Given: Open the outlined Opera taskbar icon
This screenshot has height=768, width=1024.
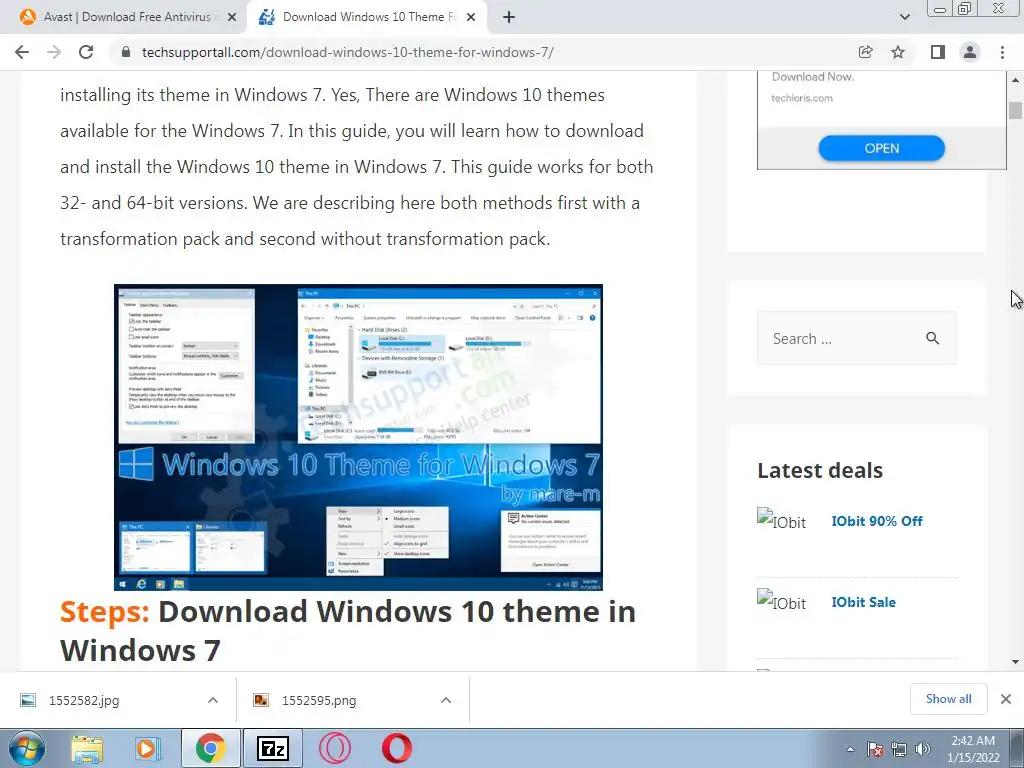Looking at the screenshot, I should [x=335, y=748].
